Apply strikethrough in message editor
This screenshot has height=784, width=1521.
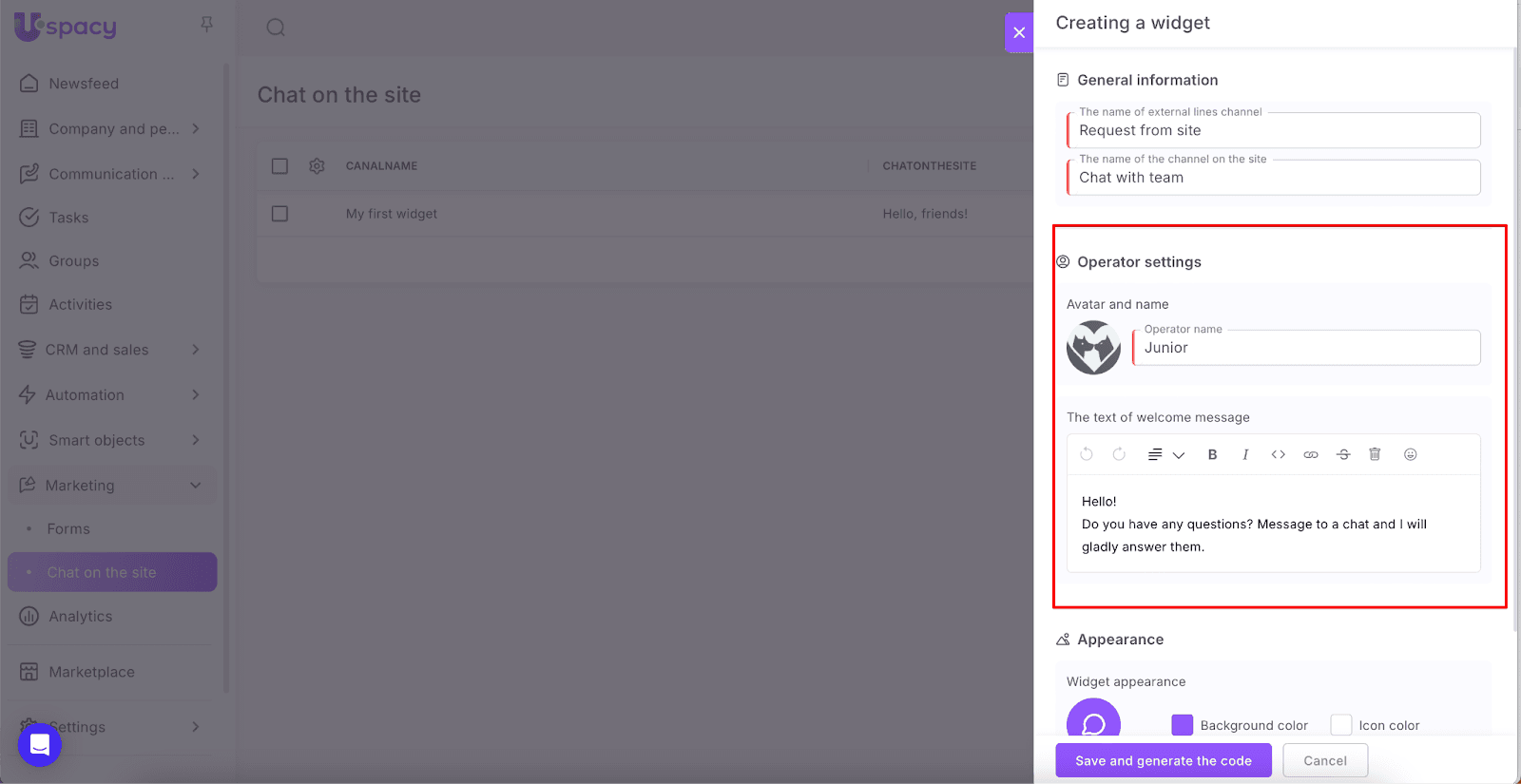[x=1343, y=455]
